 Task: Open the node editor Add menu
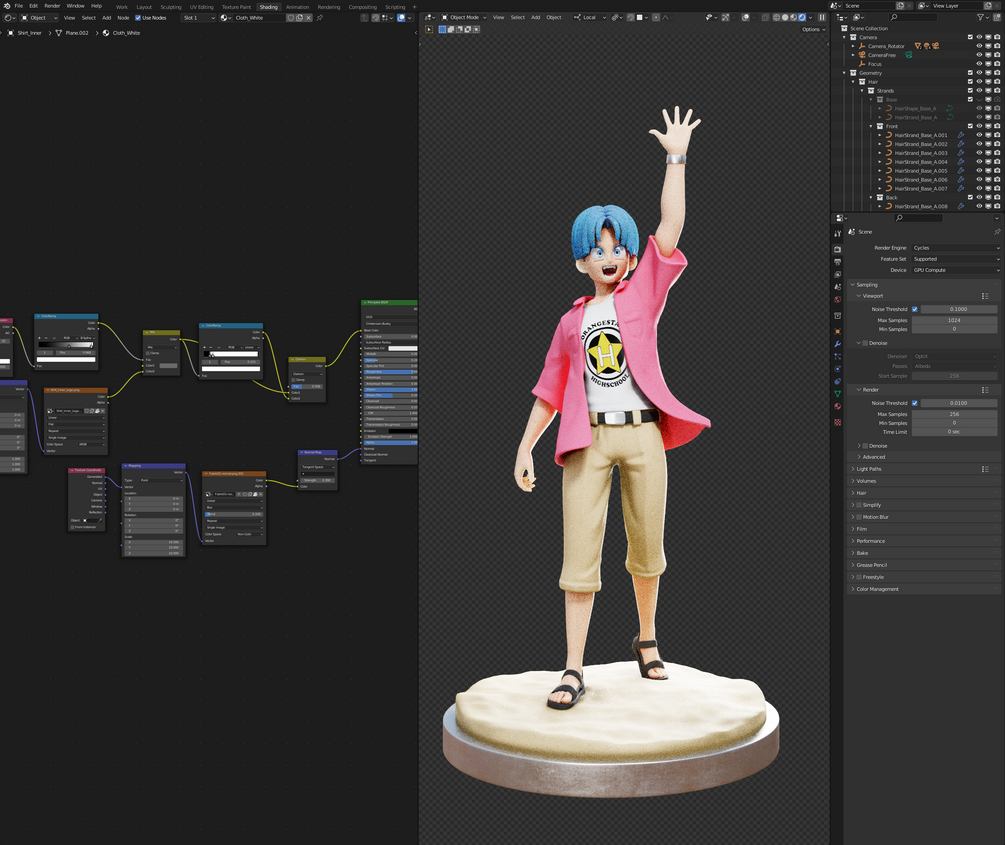(106, 18)
